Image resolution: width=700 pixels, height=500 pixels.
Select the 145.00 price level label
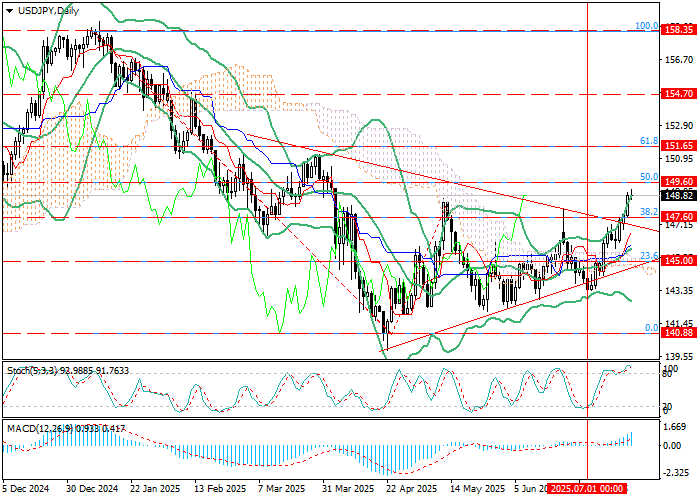pos(680,261)
